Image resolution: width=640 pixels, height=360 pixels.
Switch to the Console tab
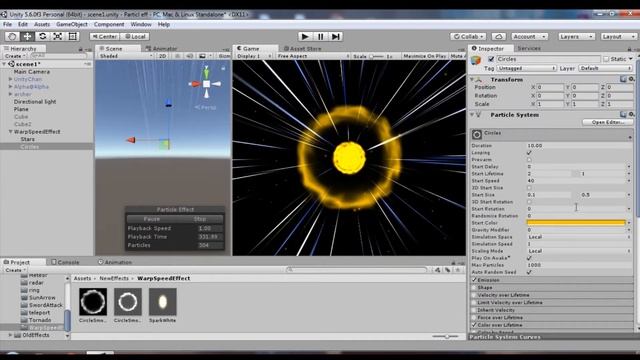click(65, 262)
